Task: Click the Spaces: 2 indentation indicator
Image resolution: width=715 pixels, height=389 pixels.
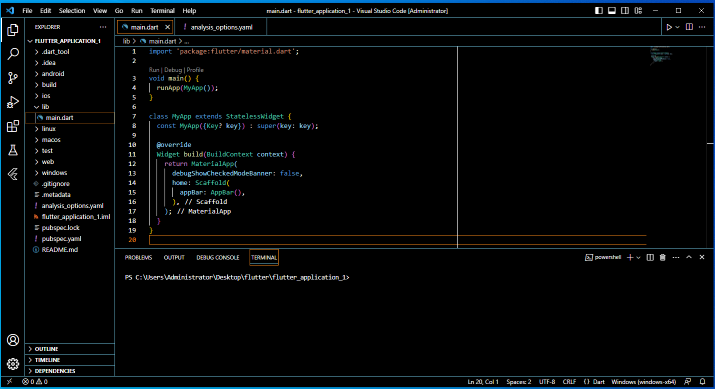Action: [518, 382]
